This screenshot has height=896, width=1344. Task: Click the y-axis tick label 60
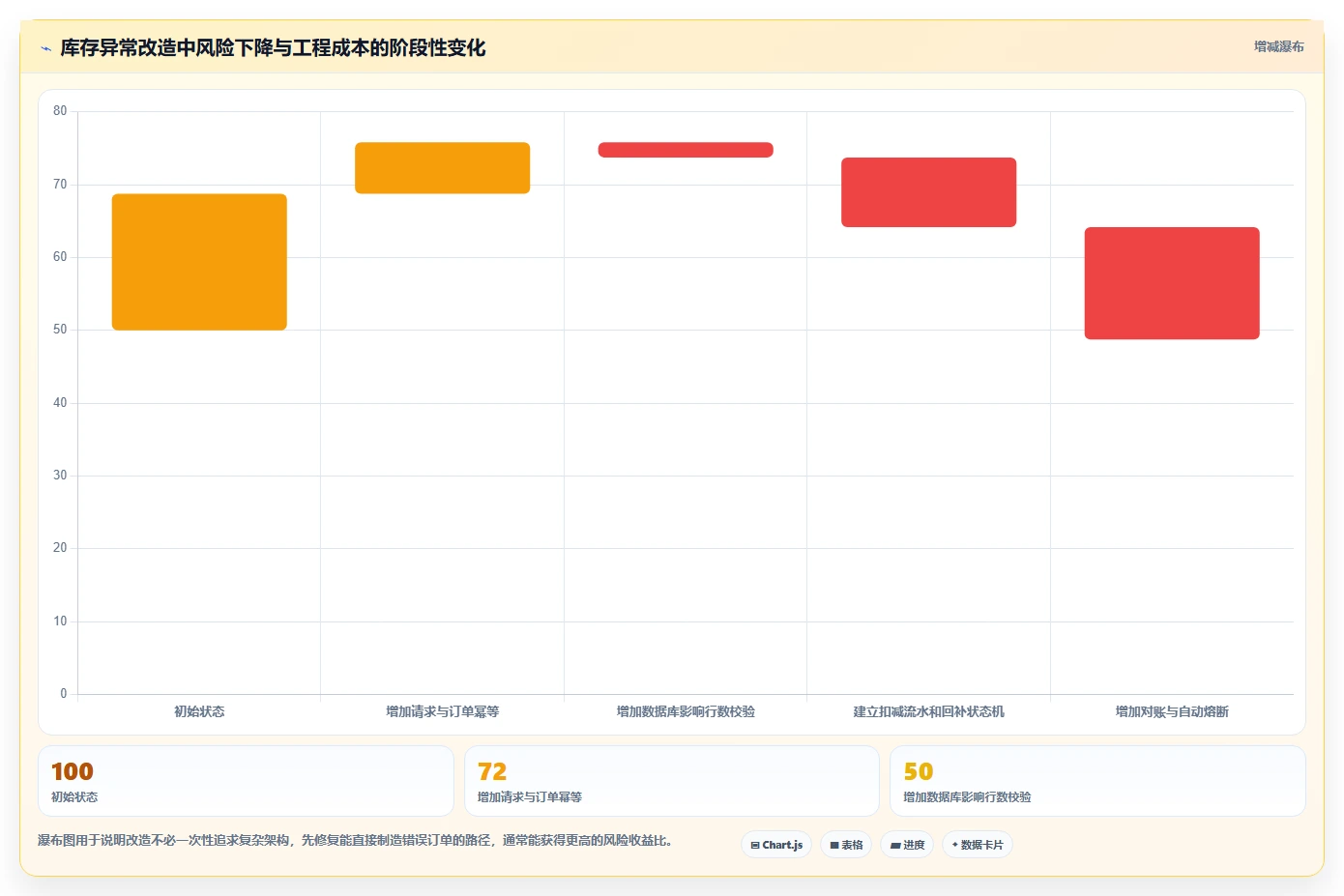(60, 257)
